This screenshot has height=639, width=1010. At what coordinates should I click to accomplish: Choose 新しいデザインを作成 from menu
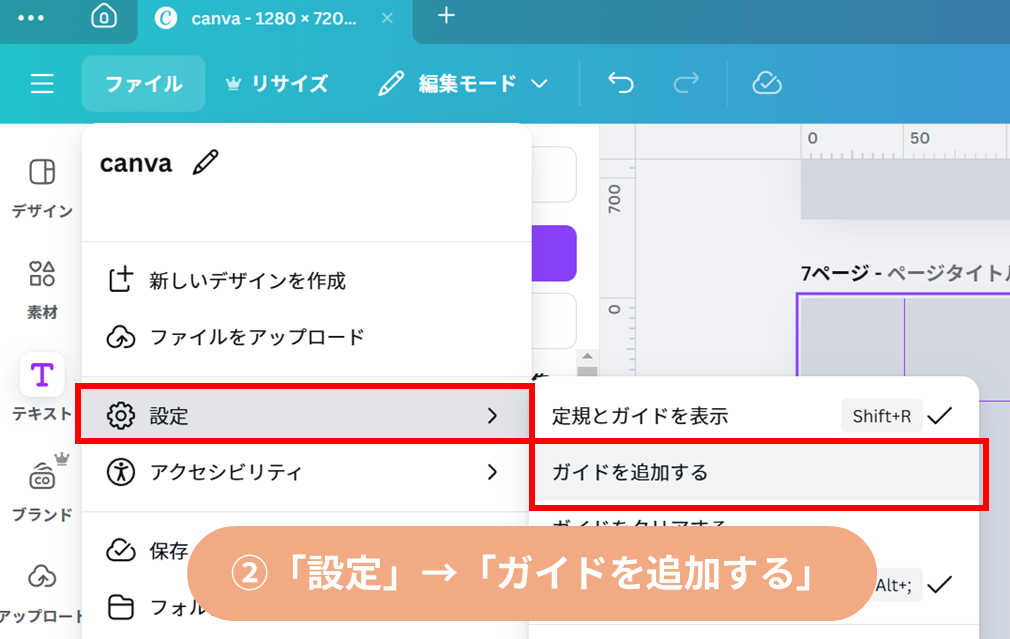click(x=247, y=281)
